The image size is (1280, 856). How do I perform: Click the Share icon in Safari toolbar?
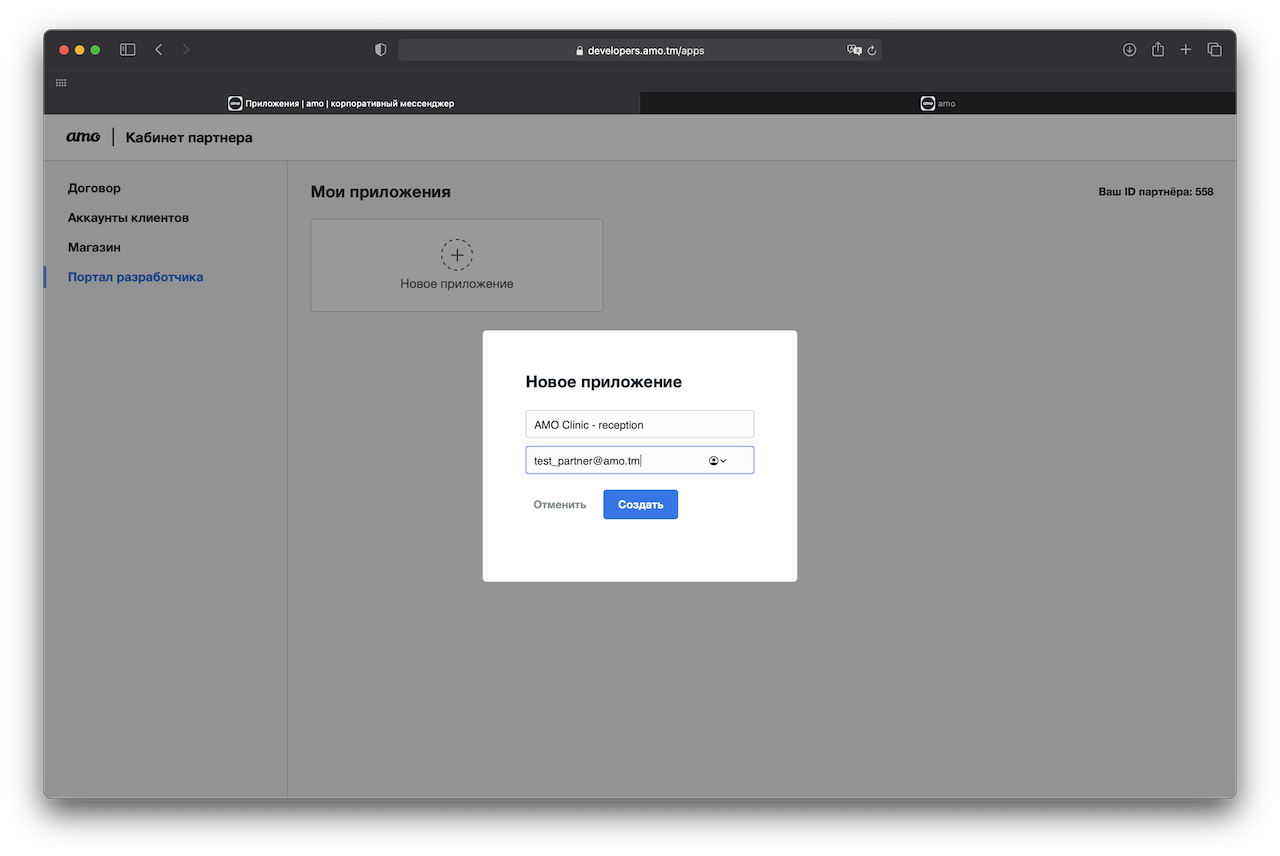pos(1157,50)
